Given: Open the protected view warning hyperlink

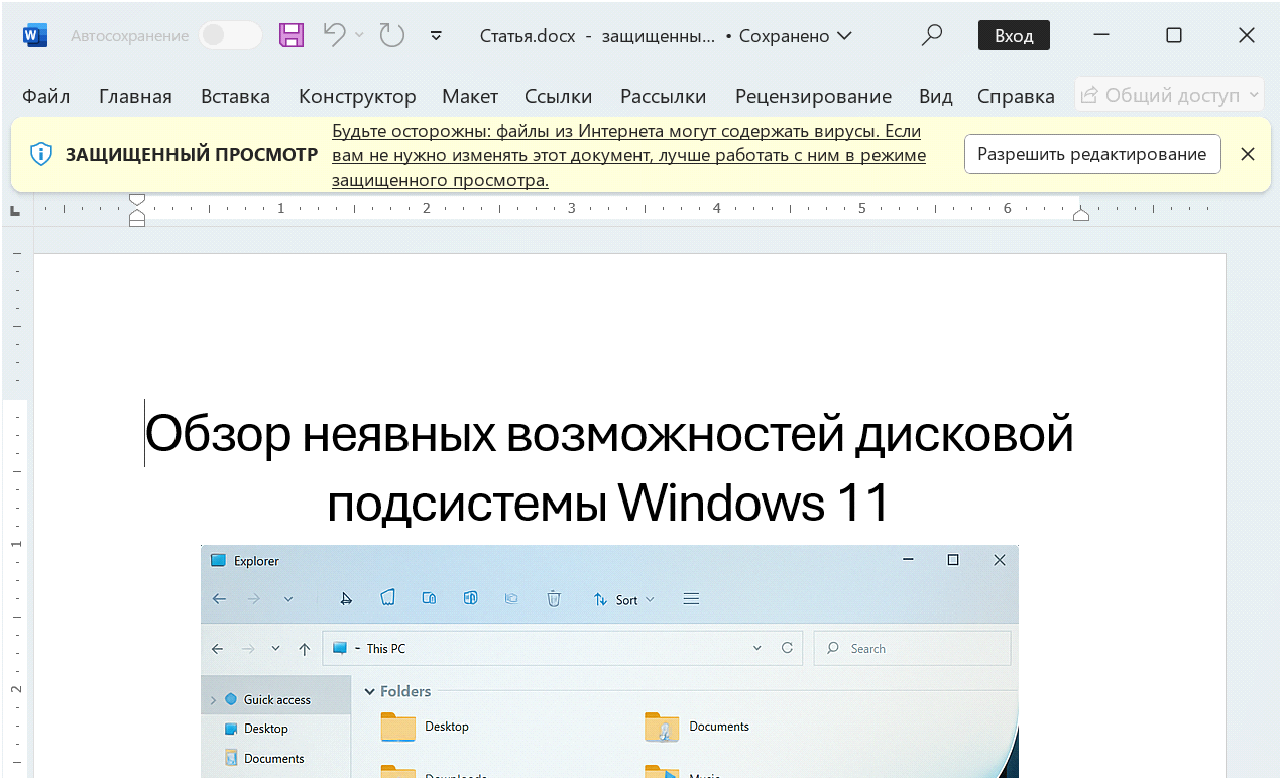Looking at the screenshot, I should pos(625,155).
